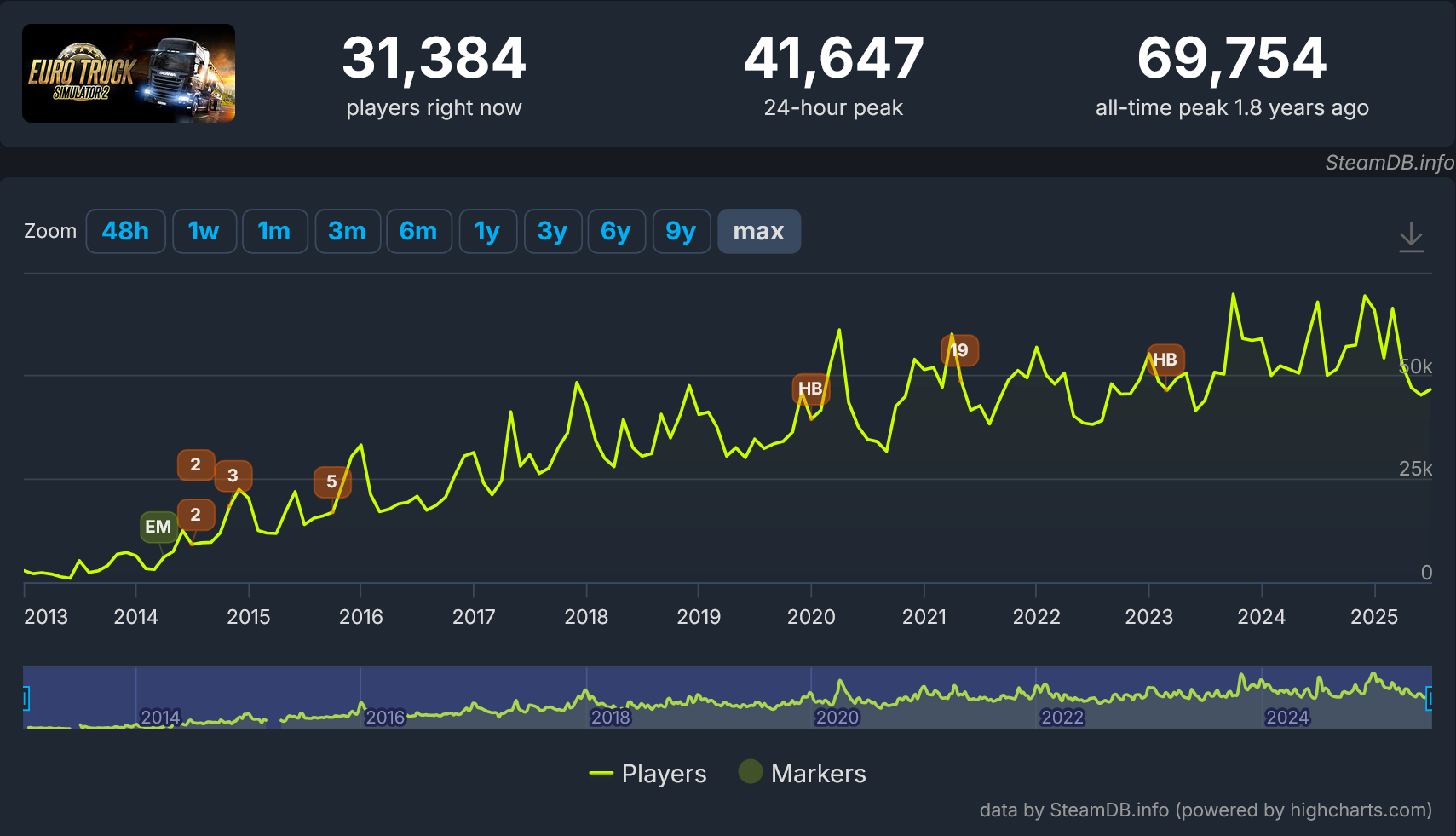Set zoom to 48h

tap(125, 231)
